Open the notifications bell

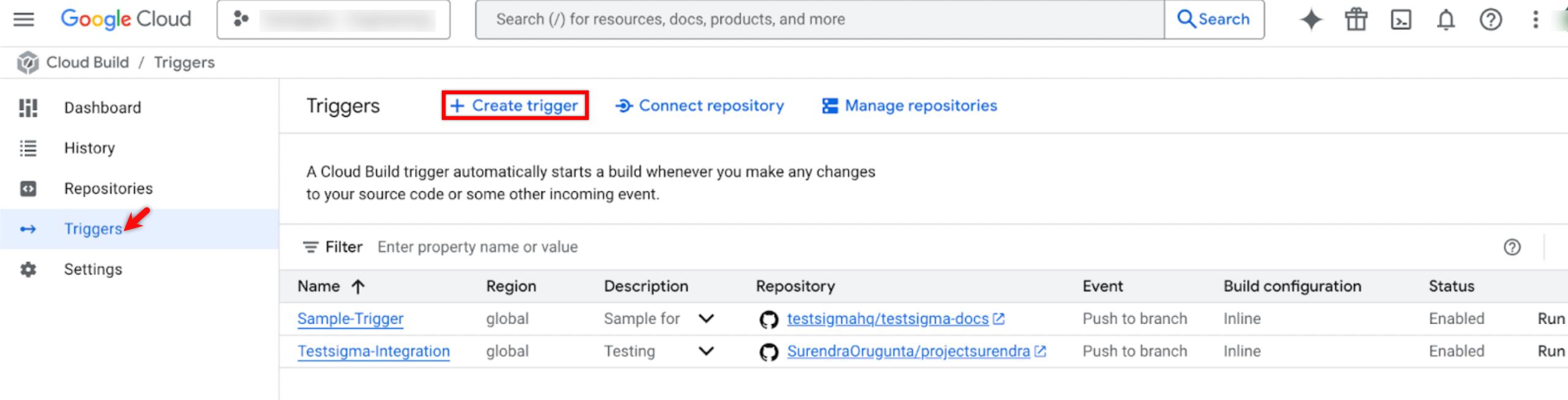point(1445,20)
